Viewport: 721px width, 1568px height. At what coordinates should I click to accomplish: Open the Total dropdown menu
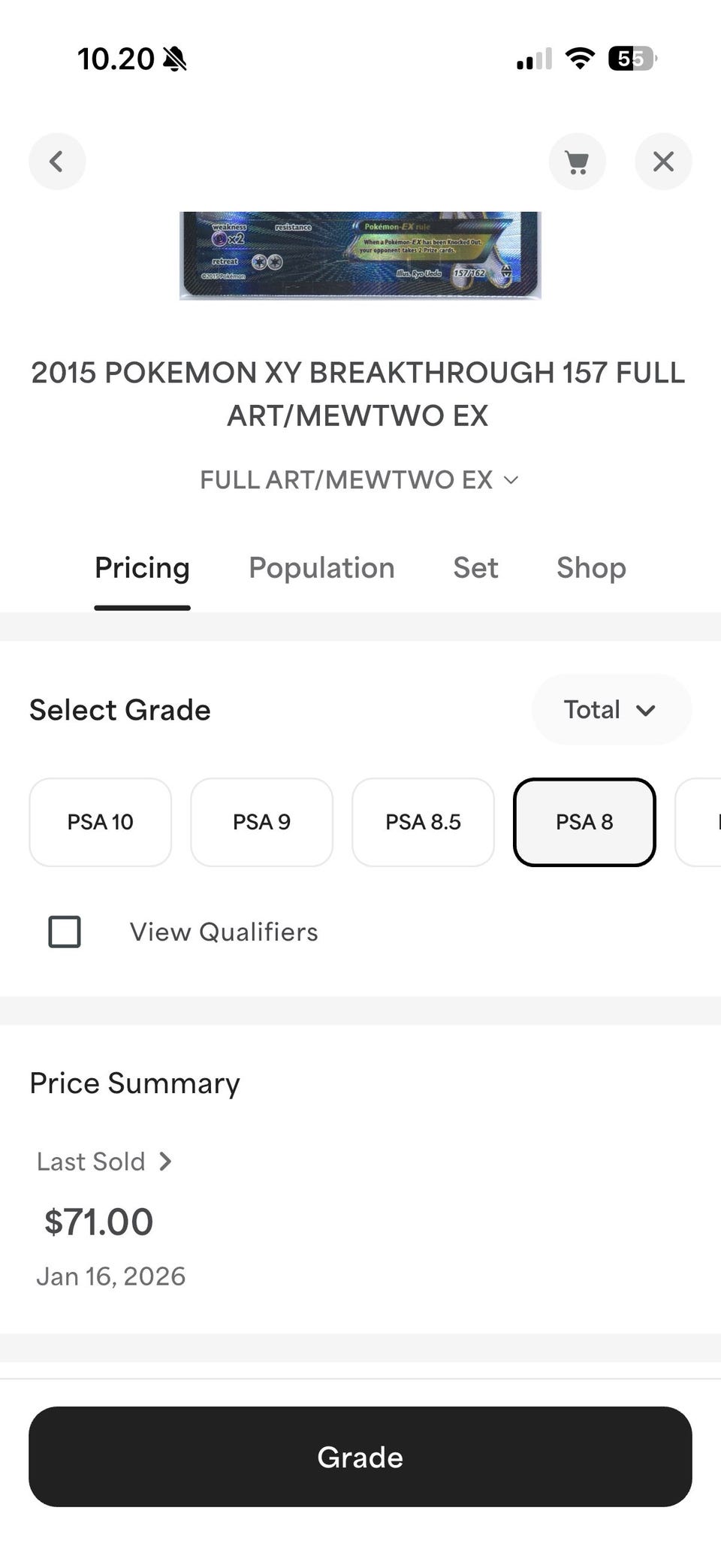611,710
